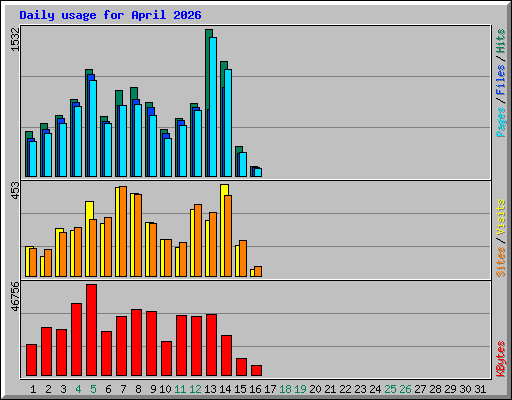Click green weekend day label 19
This screenshot has height=400, width=512.
(300, 389)
